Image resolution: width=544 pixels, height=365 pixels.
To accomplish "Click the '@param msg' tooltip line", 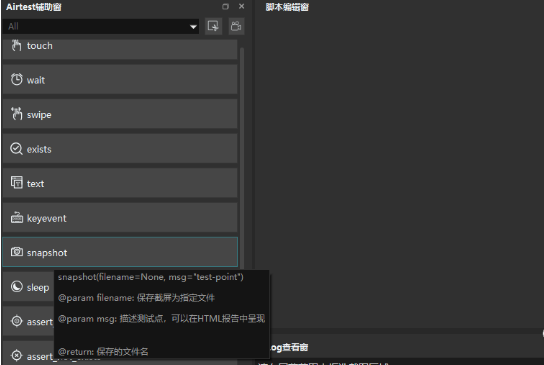I will pos(161,319).
